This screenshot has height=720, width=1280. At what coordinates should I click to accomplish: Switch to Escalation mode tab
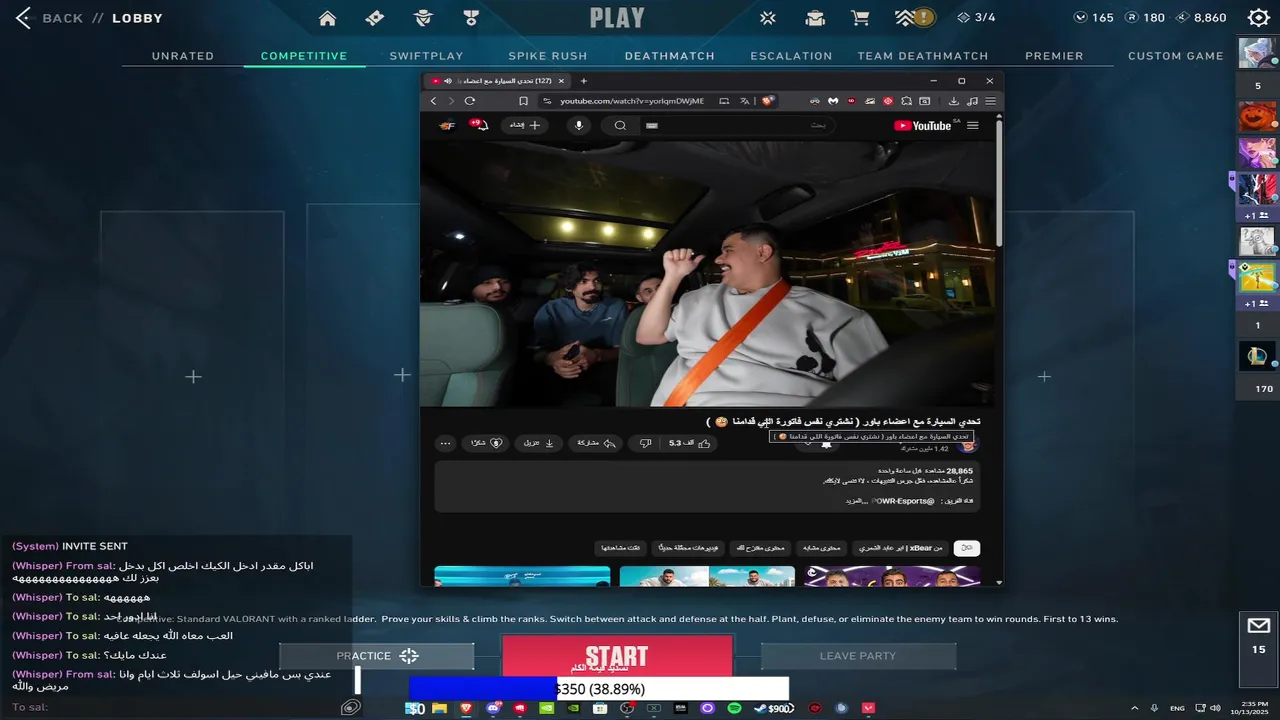[791, 56]
